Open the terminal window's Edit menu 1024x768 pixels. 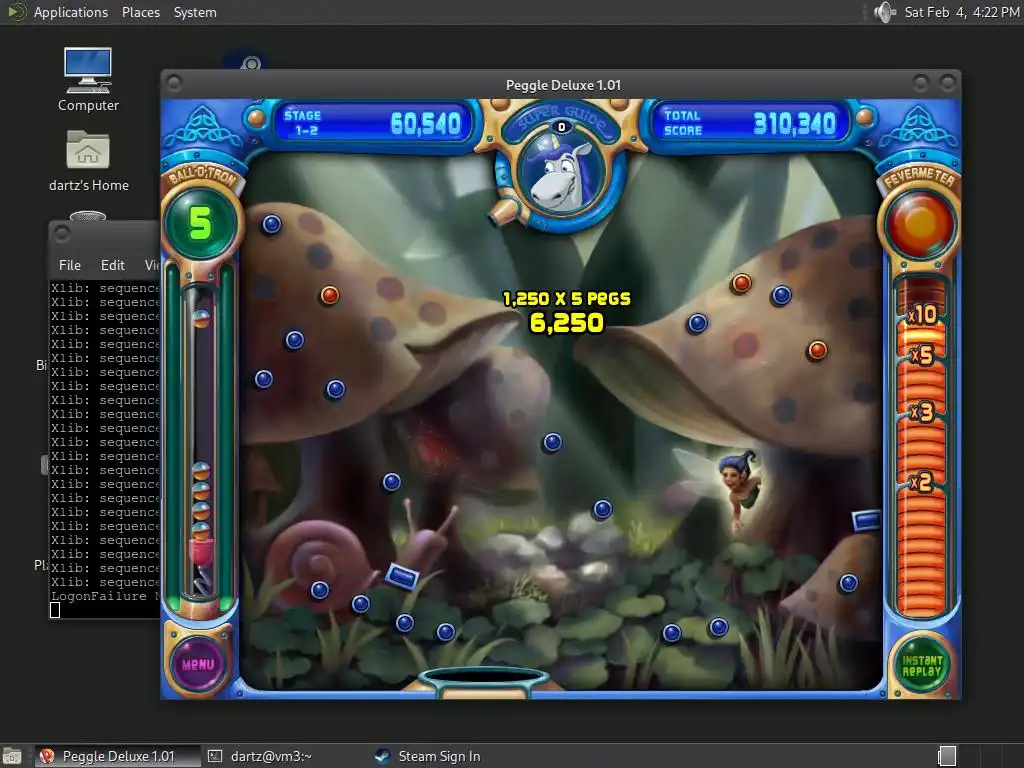[x=112, y=265]
